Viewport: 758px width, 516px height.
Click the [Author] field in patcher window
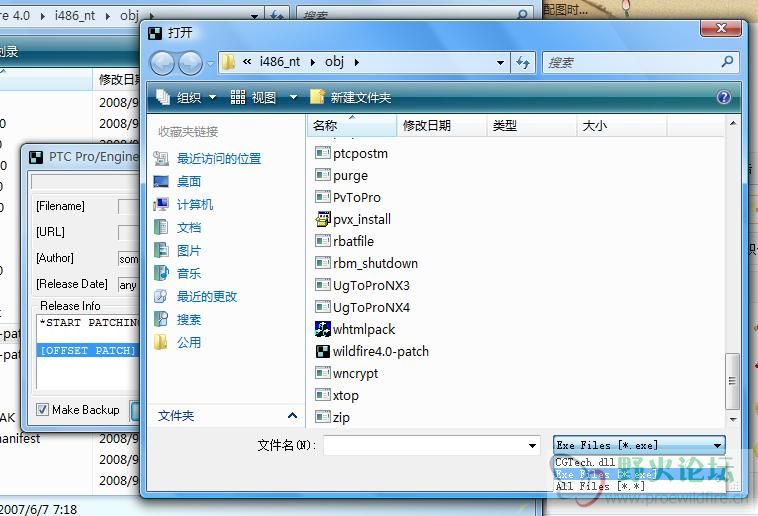[x=129, y=259]
